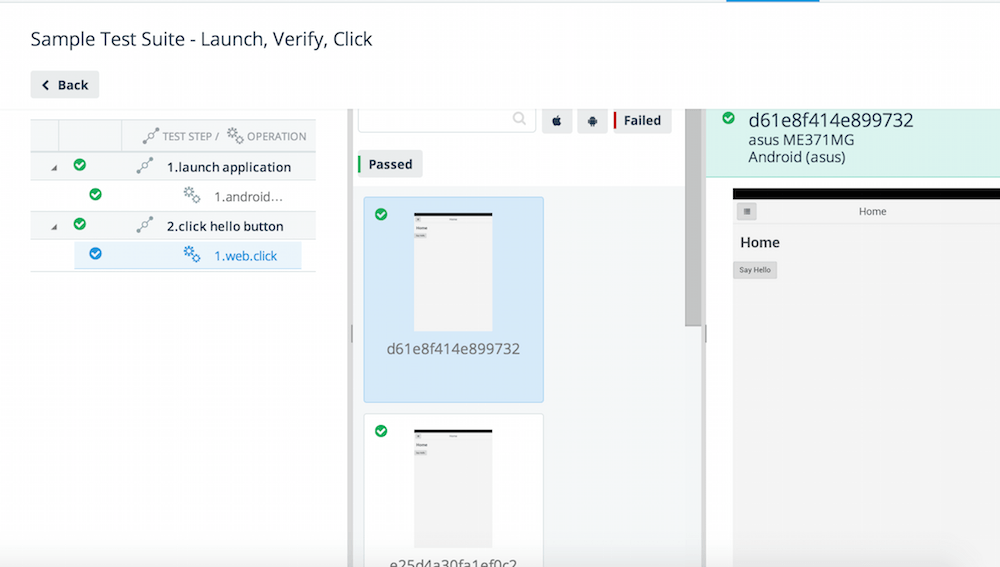Click 'Sample Test Suite - Launch, Verify, Click' title
This screenshot has width=1000, height=567.
pyautogui.click(x=202, y=39)
